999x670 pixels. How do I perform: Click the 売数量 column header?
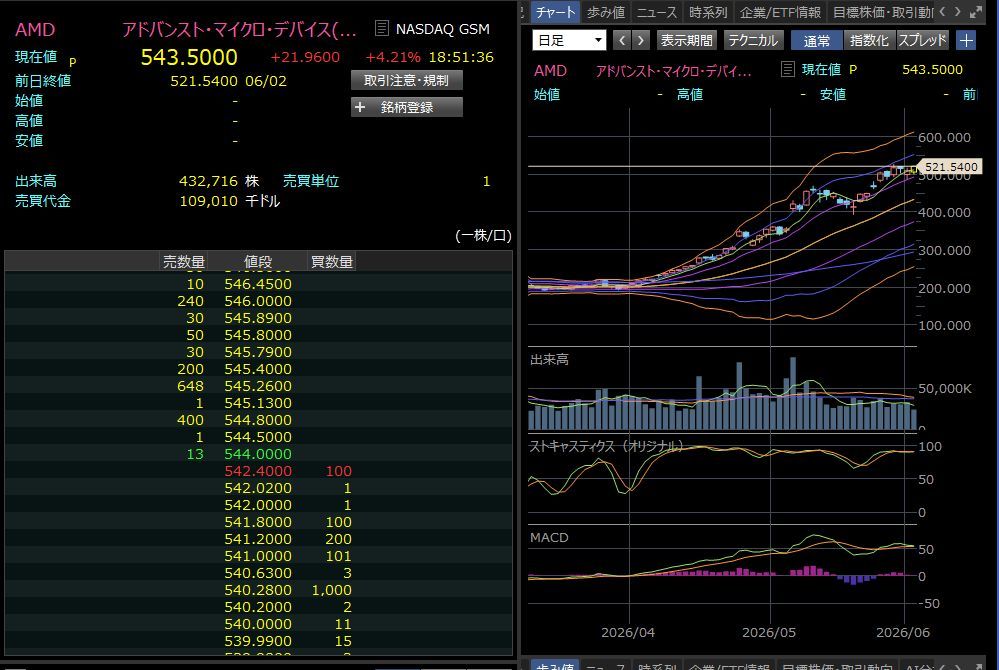tap(183, 261)
